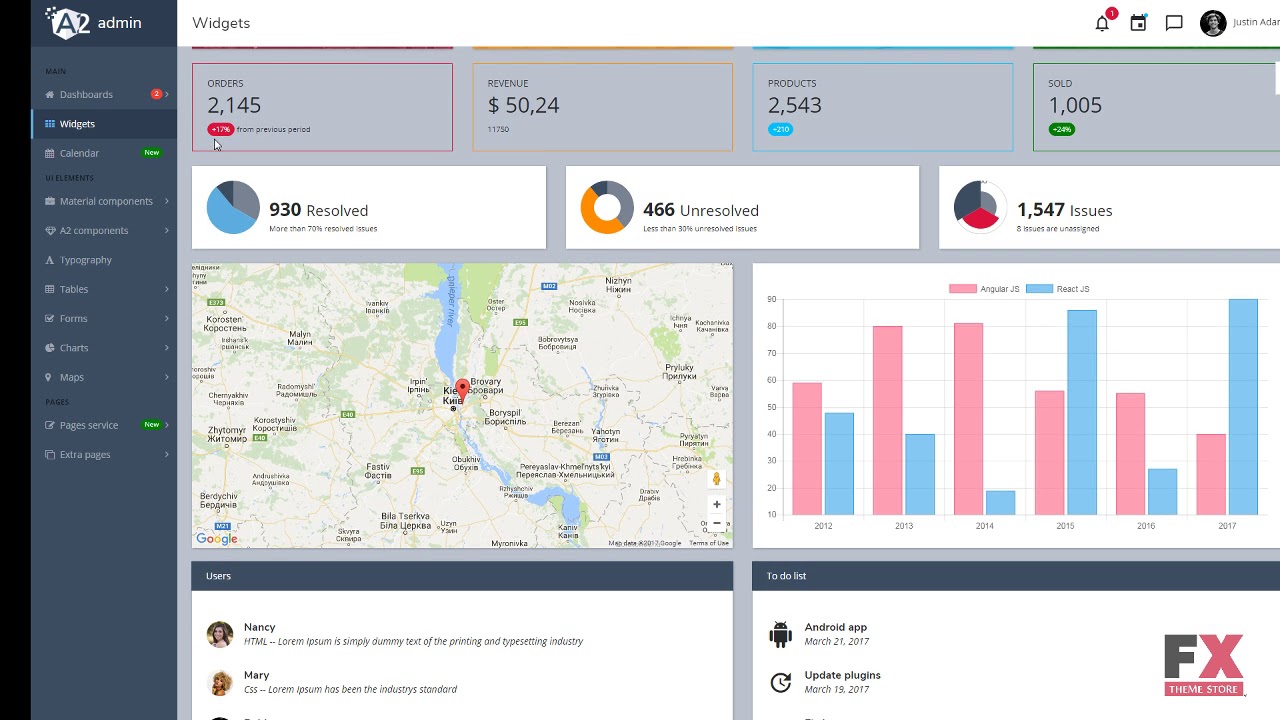
Task: Open the chat messages icon
Action: [x=1174, y=23]
